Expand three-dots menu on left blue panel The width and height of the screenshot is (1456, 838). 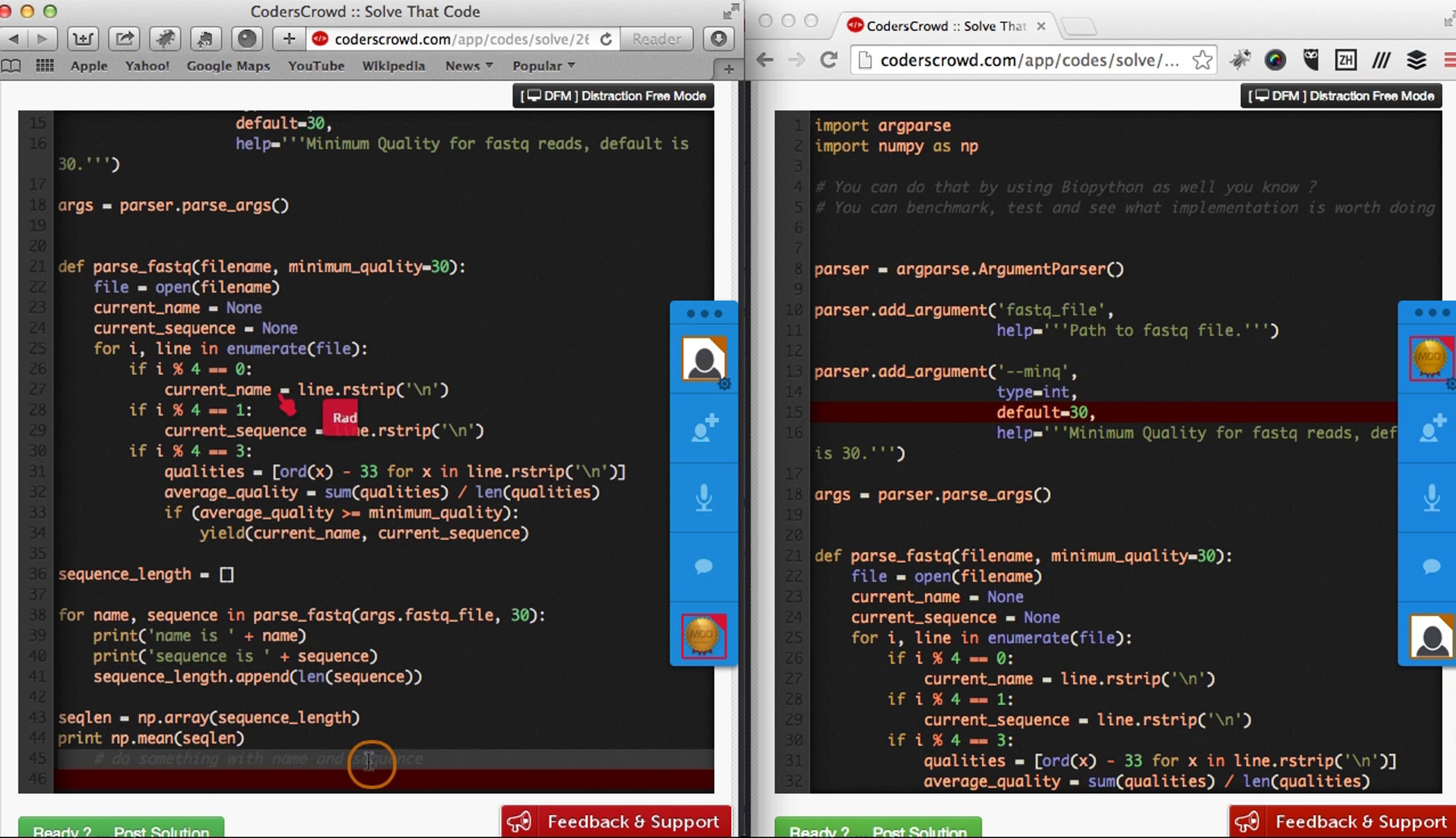tap(704, 313)
